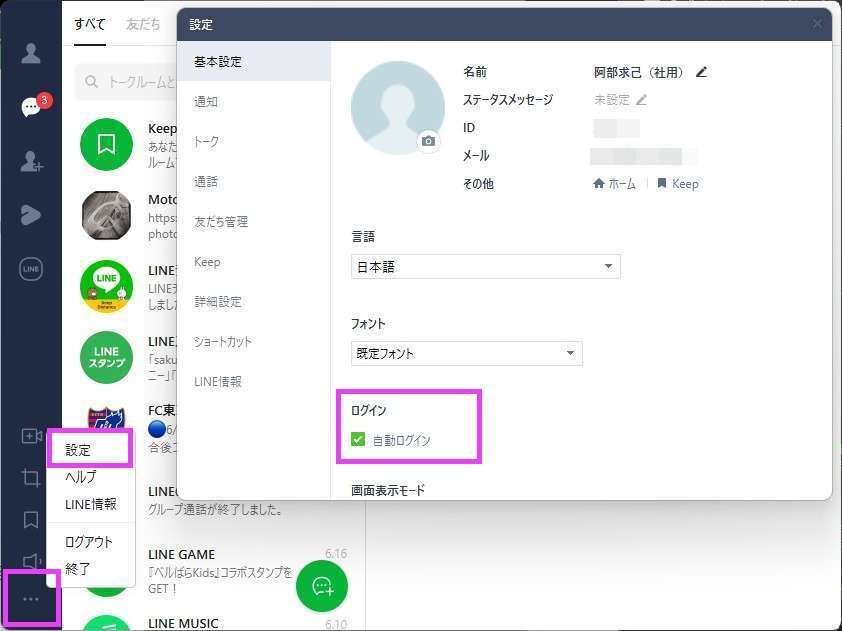Viewport: 842px width, 631px height.
Task: Select 基本設定 in settings sidebar
Action: (253, 62)
